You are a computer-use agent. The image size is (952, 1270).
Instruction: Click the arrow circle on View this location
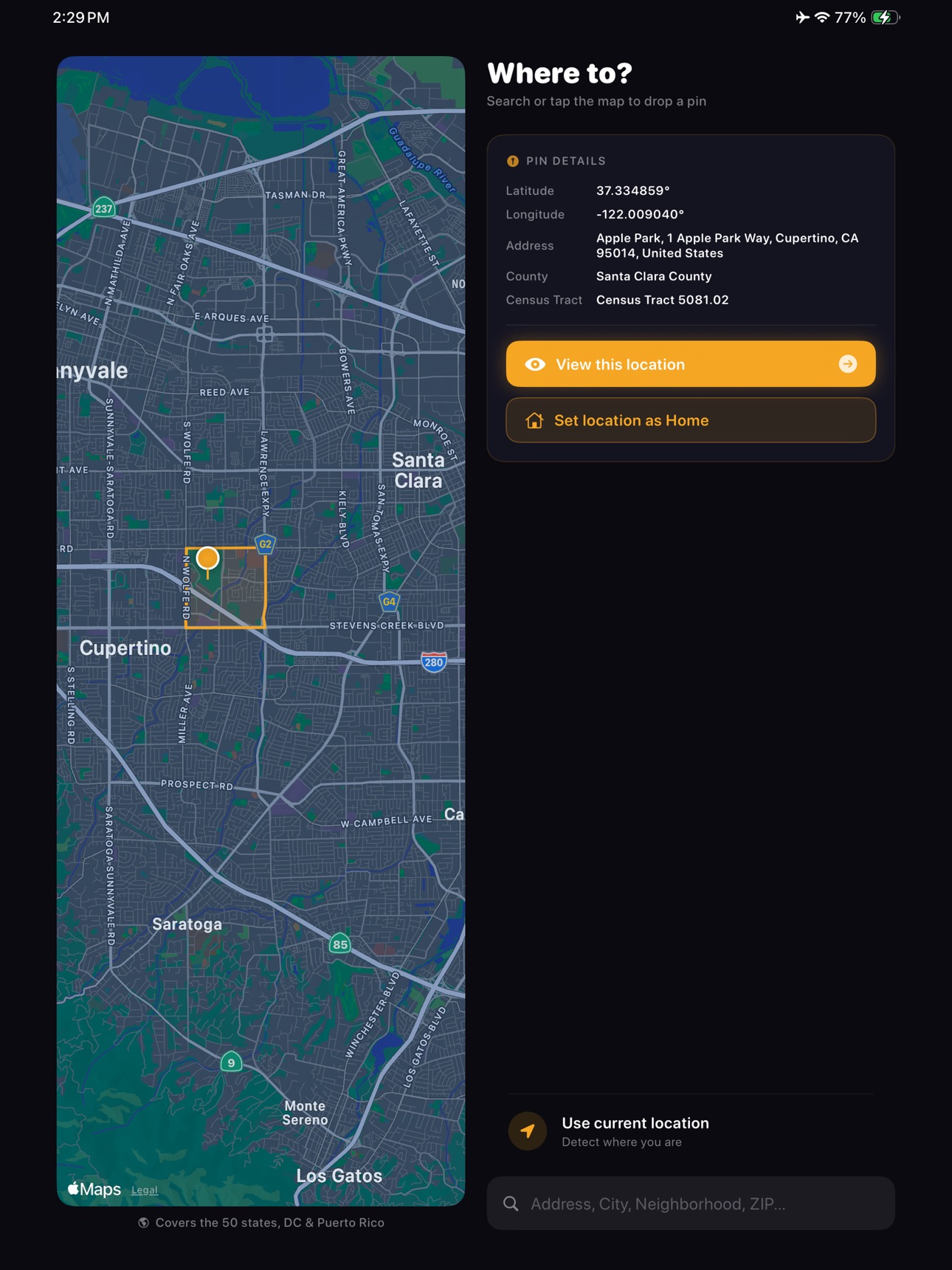click(848, 364)
